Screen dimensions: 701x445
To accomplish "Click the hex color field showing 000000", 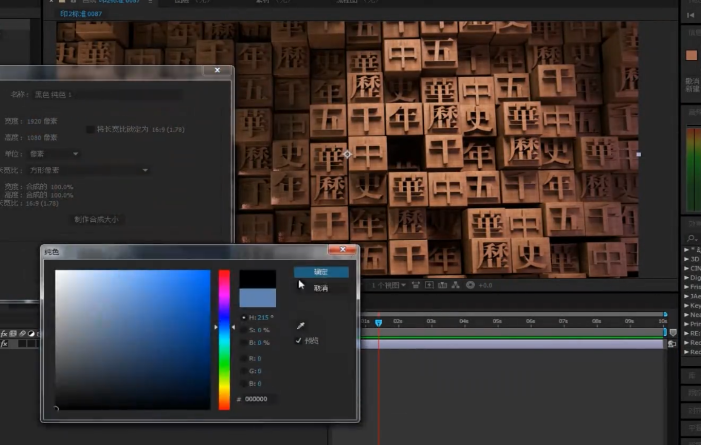I will tap(259, 398).
